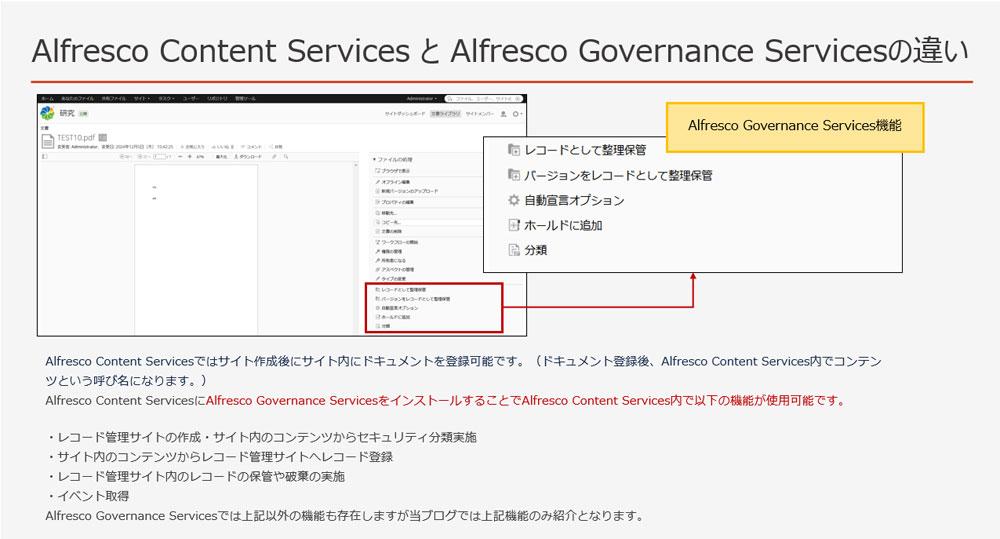Select ワークフローの開始 action
This screenshot has height=539, width=1000.
click(x=397, y=242)
